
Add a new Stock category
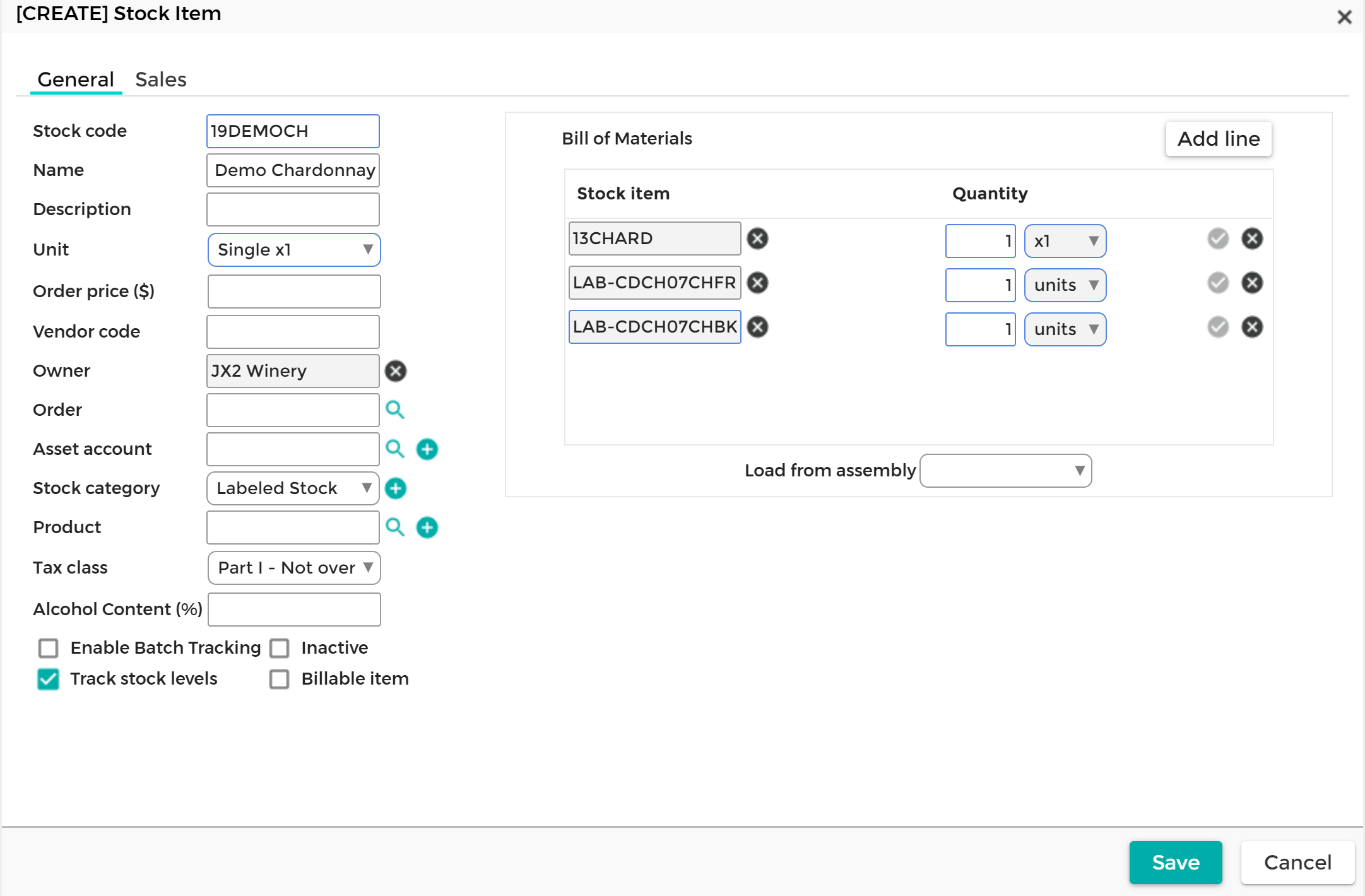tap(396, 488)
